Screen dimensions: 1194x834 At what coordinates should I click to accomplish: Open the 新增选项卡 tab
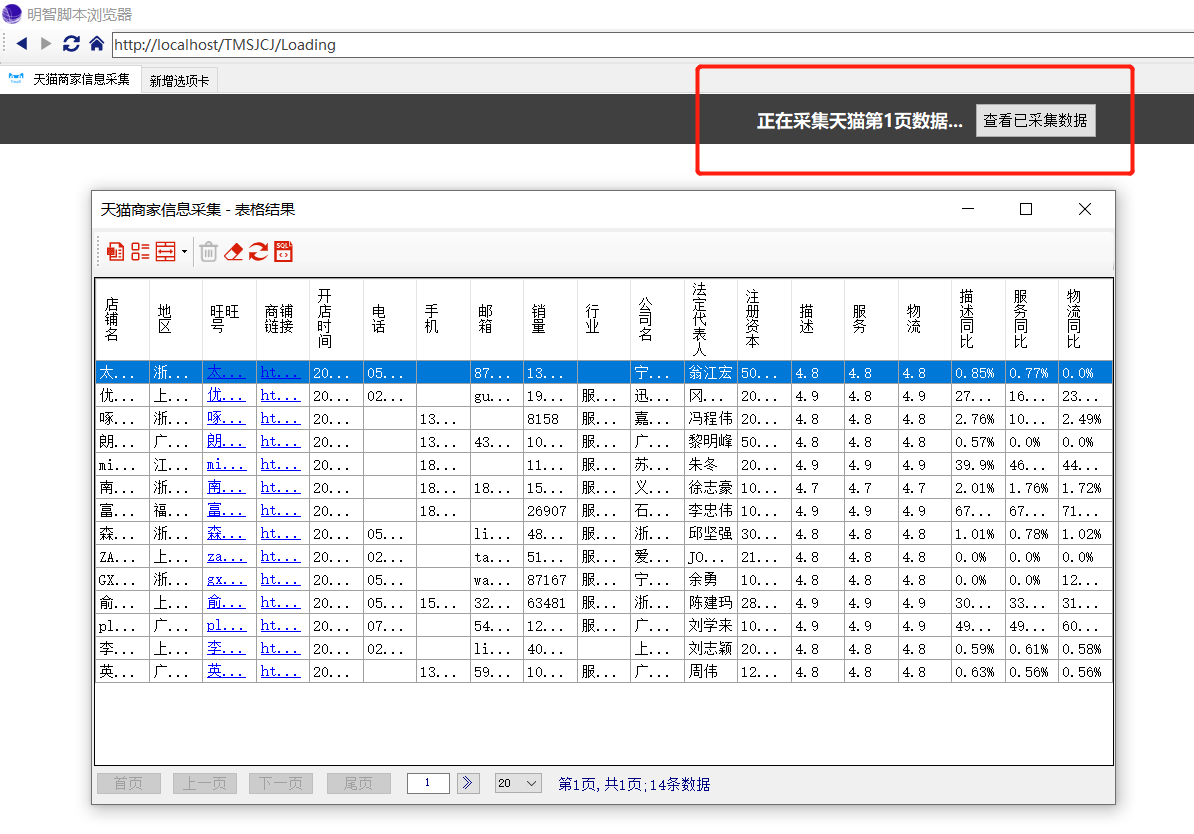[x=179, y=81]
